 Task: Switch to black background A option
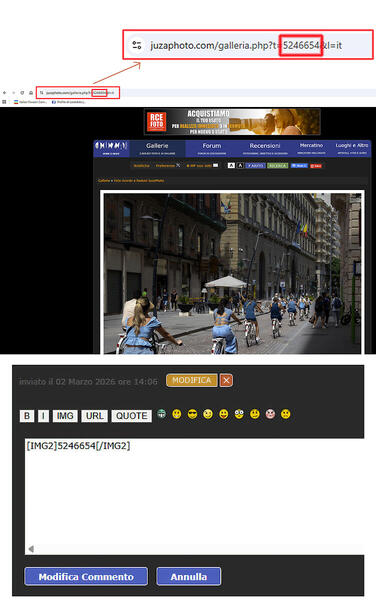tap(240, 165)
